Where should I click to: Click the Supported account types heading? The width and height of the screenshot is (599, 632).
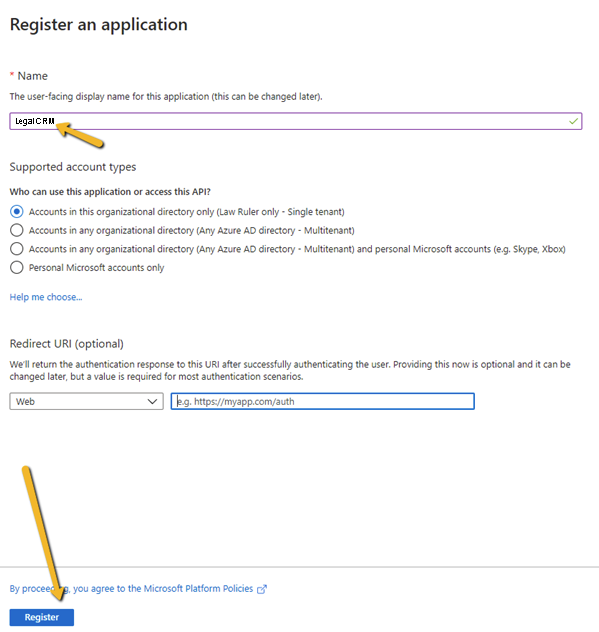pyautogui.click(x=73, y=167)
